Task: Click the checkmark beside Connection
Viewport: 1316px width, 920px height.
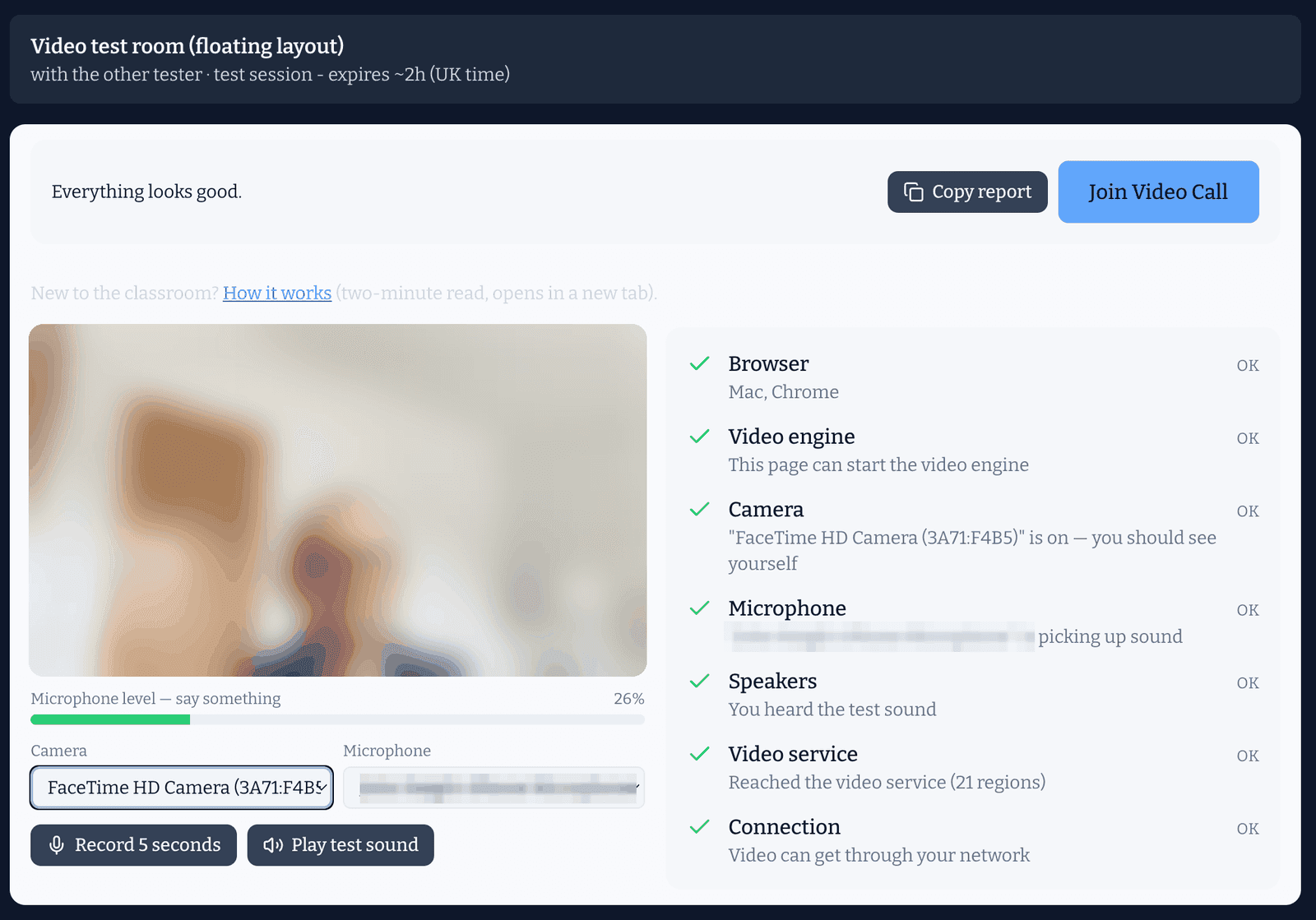Action: pos(700,827)
